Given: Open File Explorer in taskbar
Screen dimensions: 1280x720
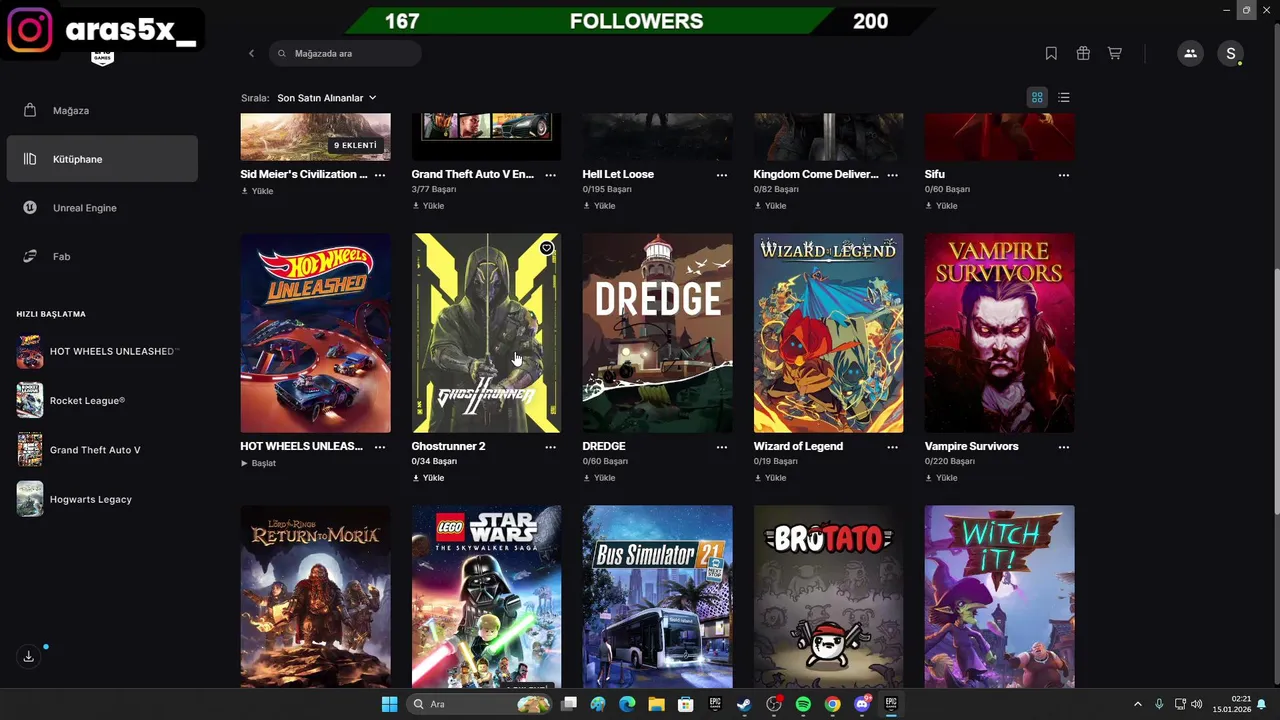Looking at the screenshot, I should [656, 704].
